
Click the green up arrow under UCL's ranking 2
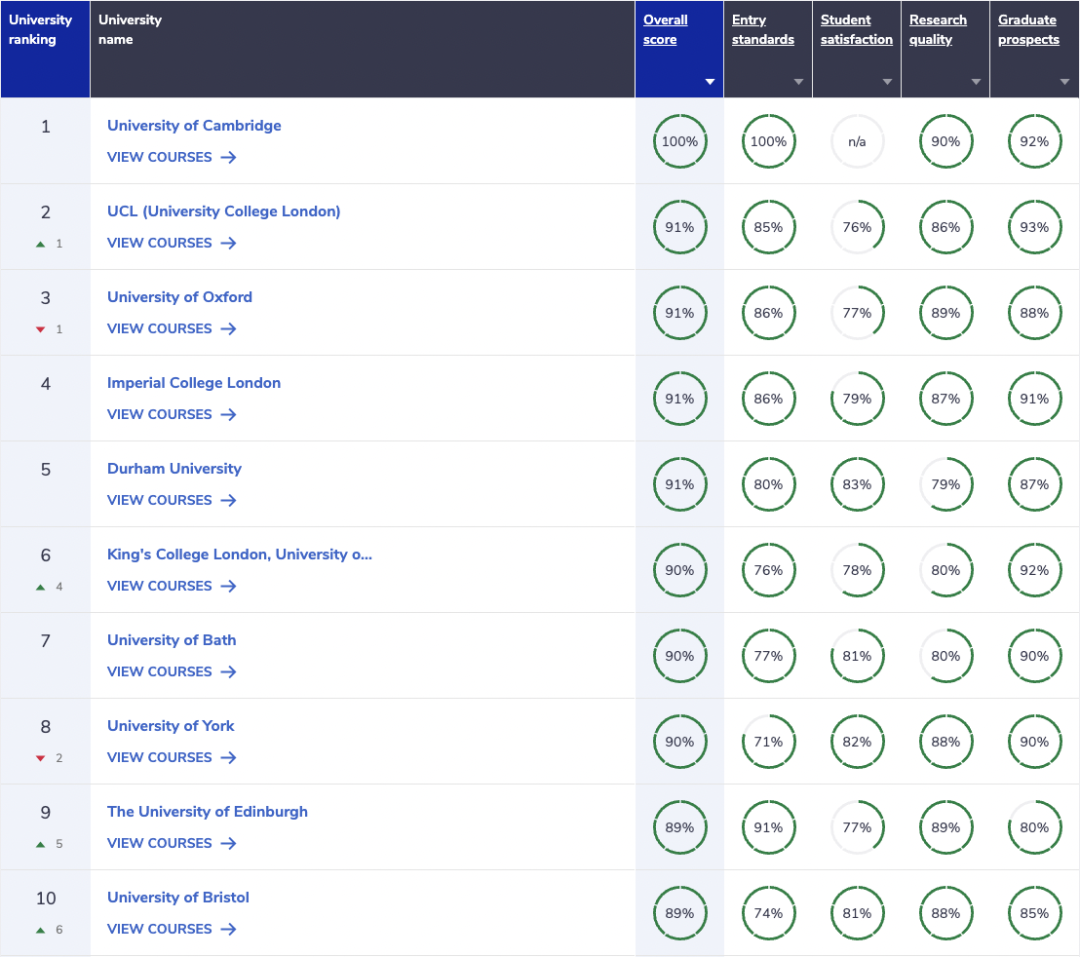41,244
